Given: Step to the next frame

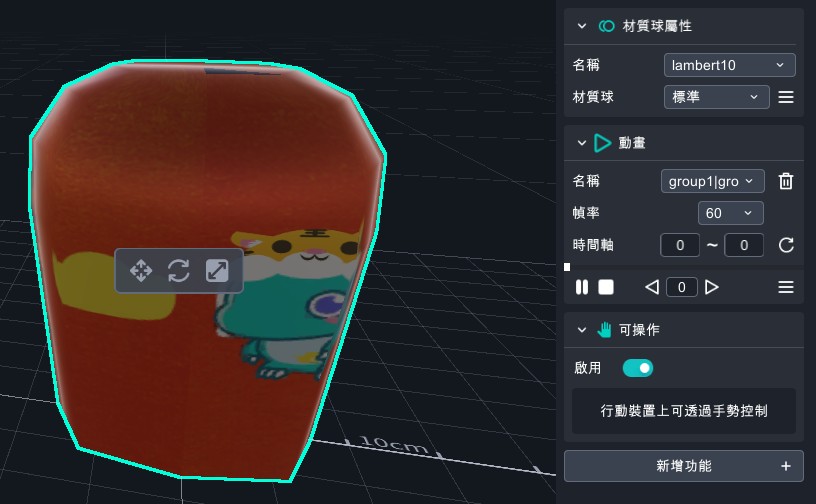Looking at the screenshot, I should click(x=712, y=287).
